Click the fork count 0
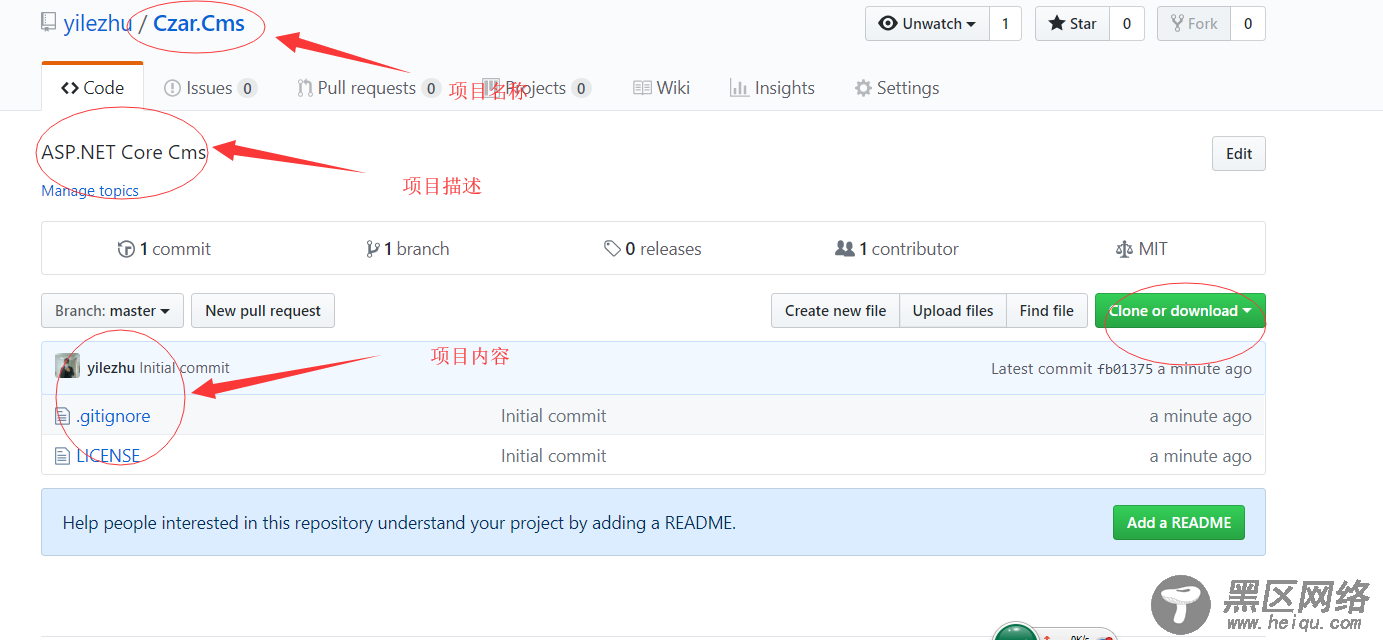 click(1247, 24)
